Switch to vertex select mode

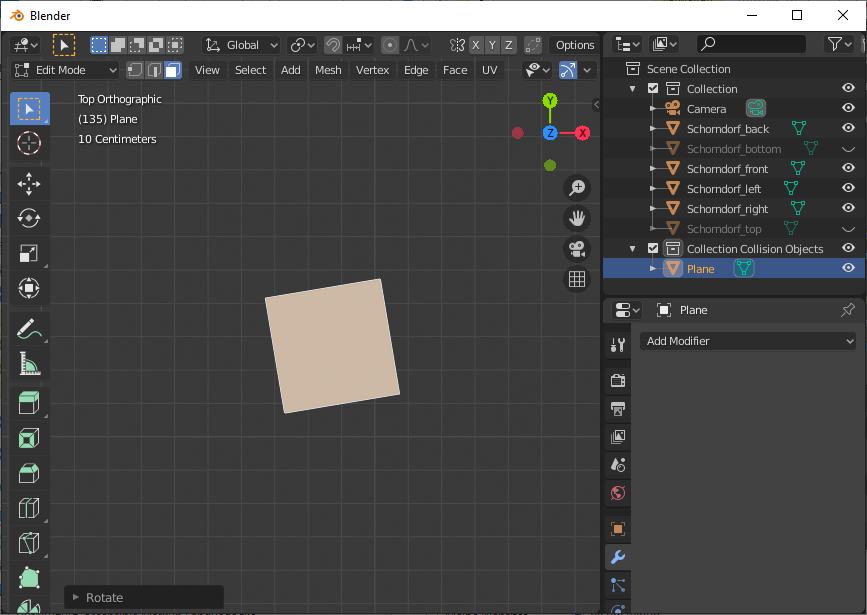134,70
